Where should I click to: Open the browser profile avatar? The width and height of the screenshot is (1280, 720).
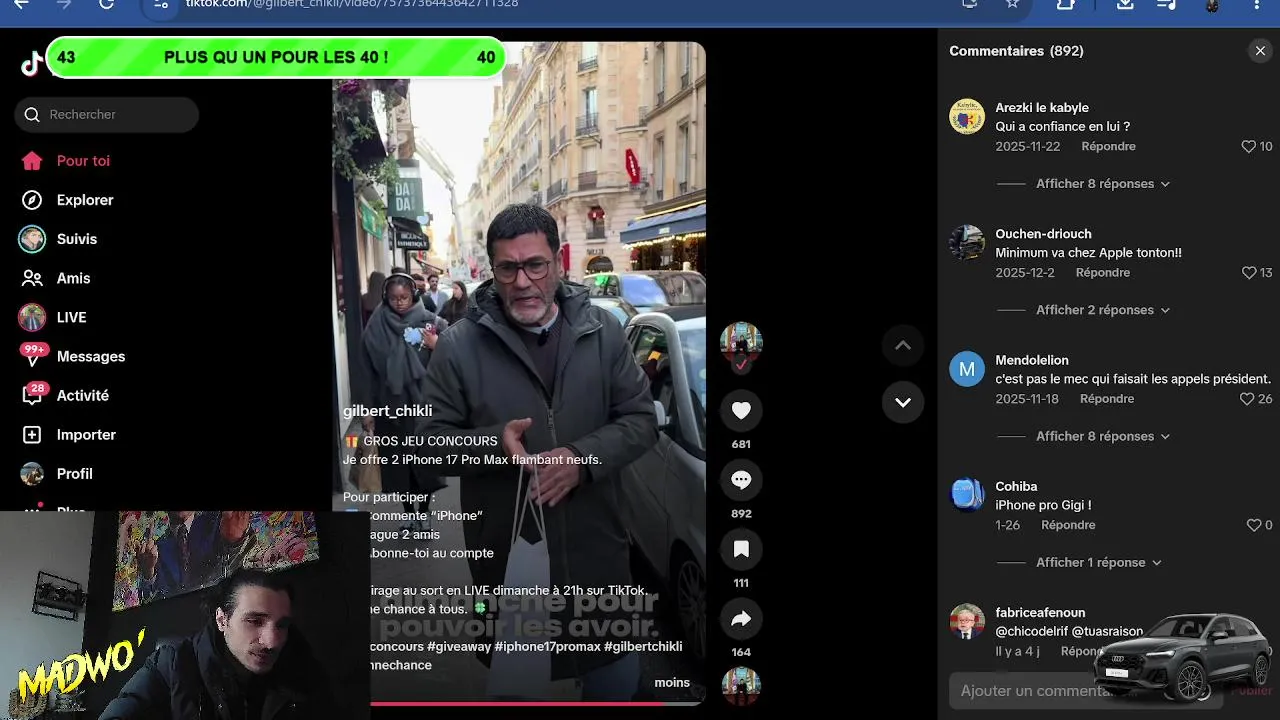1212,4
